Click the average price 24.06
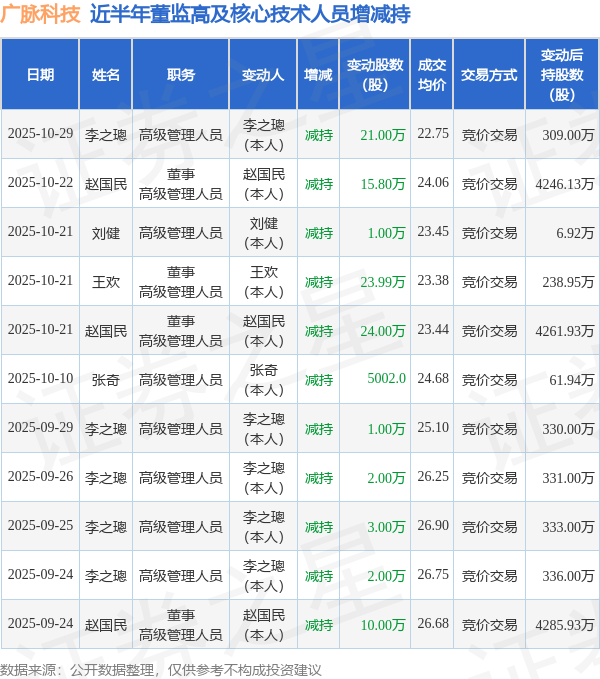600x679 pixels. pos(433,182)
